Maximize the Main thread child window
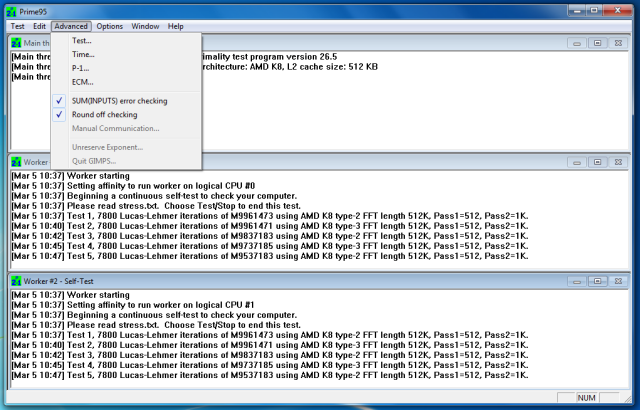 click(598, 43)
